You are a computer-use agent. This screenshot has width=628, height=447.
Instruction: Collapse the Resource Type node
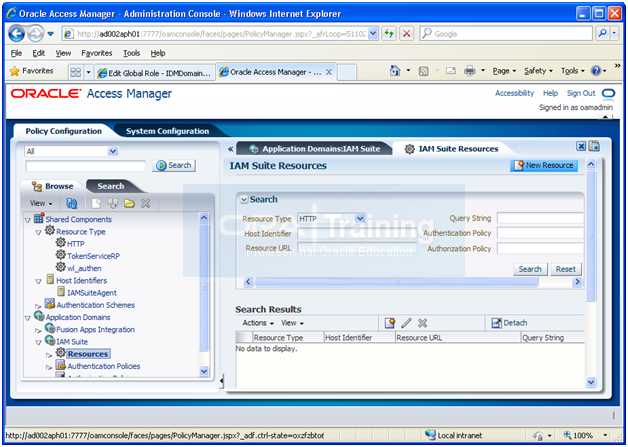pyautogui.click(x=38, y=232)
